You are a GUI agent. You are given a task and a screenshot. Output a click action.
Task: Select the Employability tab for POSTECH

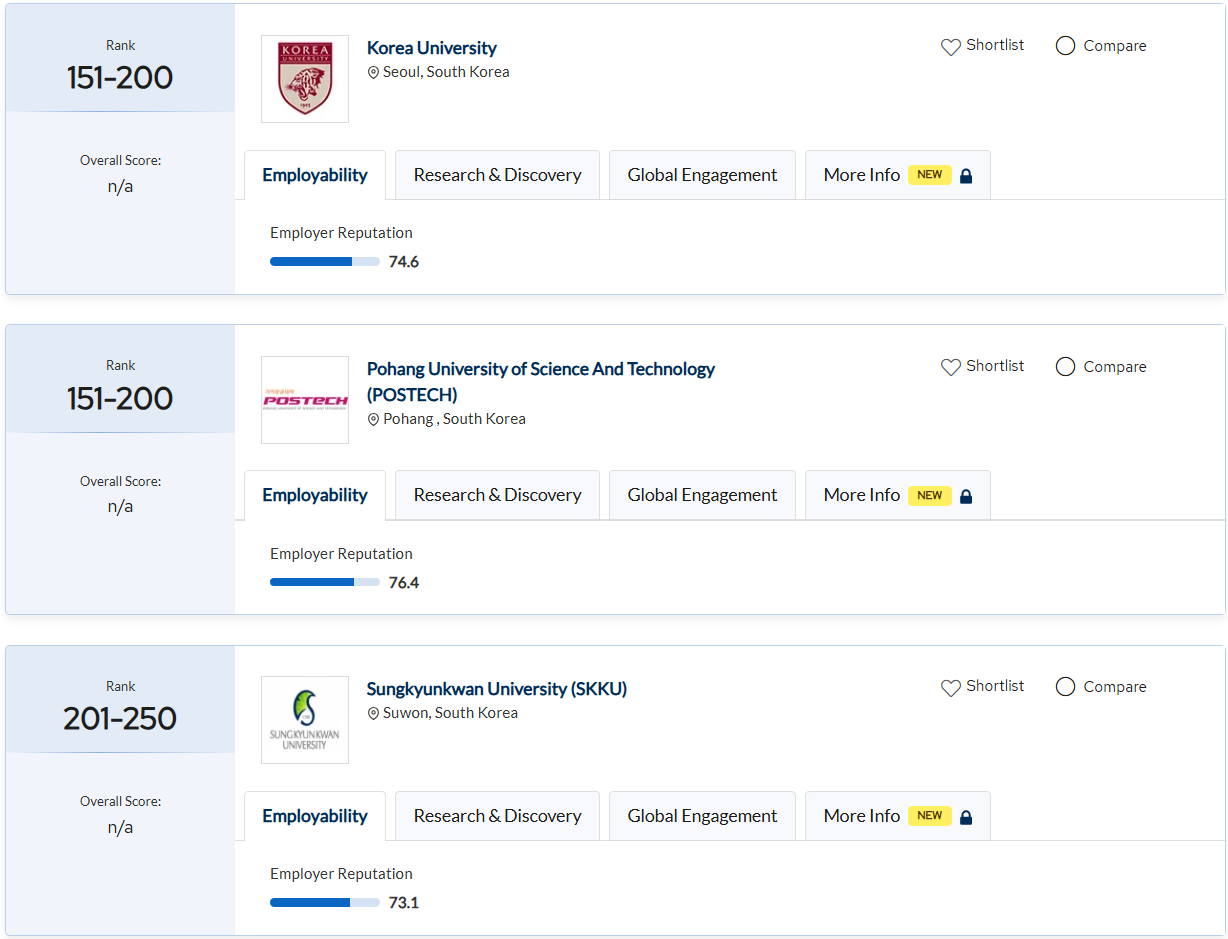click(315, 495)
